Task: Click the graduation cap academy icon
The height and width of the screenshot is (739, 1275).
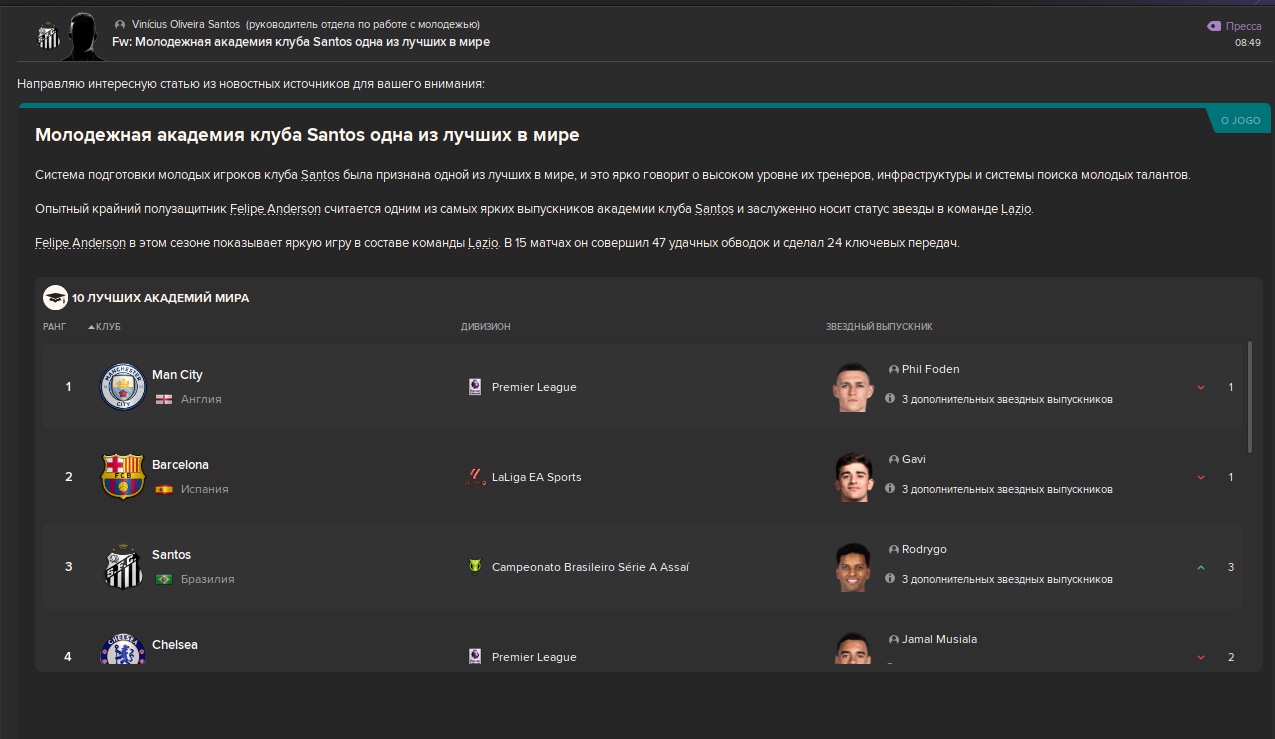Action: (55, 297)
